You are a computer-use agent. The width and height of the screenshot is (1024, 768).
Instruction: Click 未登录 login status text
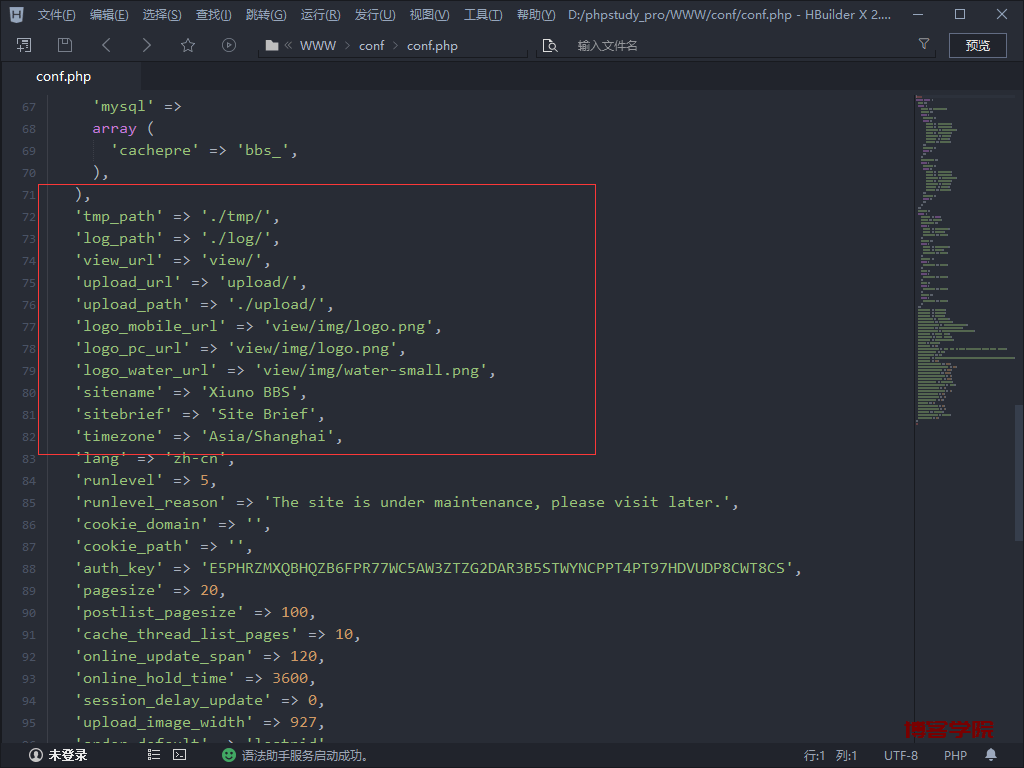point(68,756)
